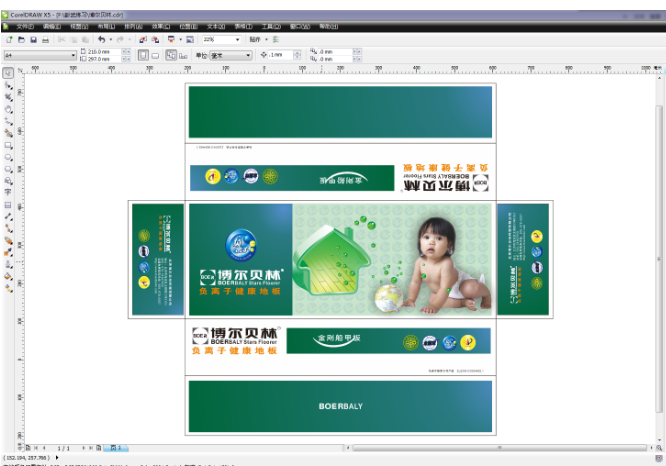Click the Import icon in toolbar
Image resolution: width=666 pixels, height=466 pixels.
pos(142,39)
